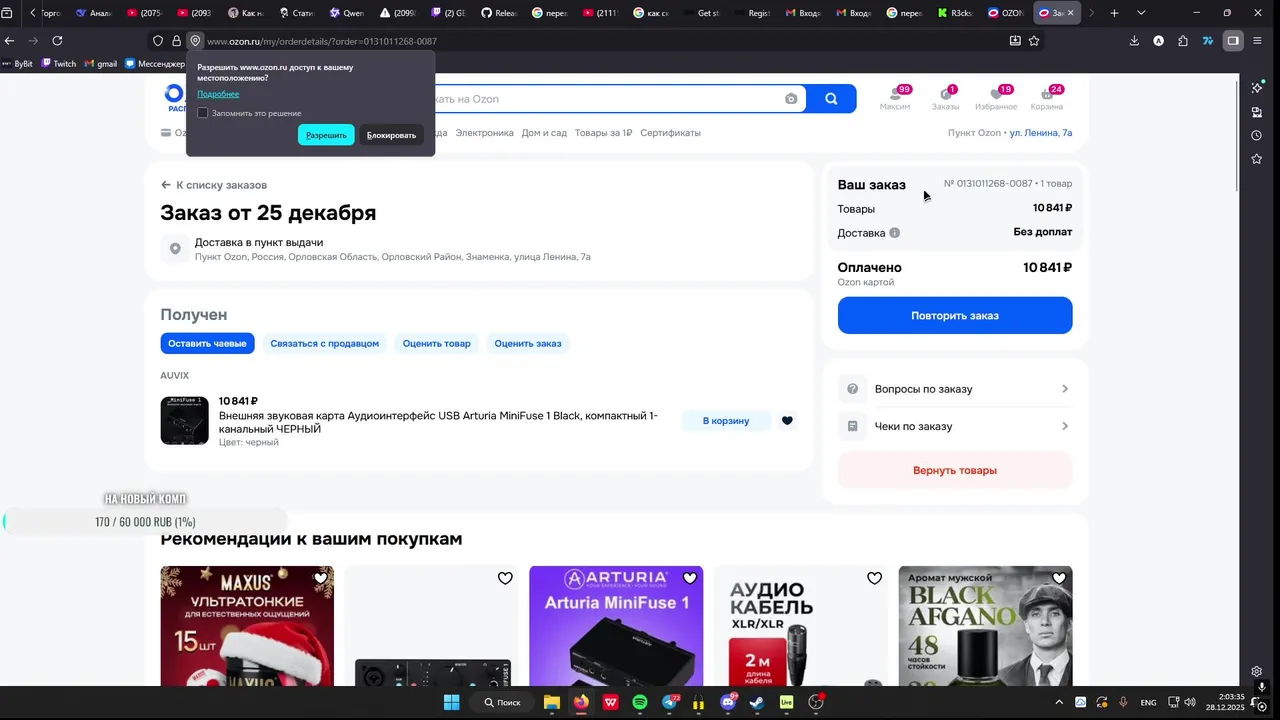Click the Windows Start button

click(451, 702)
